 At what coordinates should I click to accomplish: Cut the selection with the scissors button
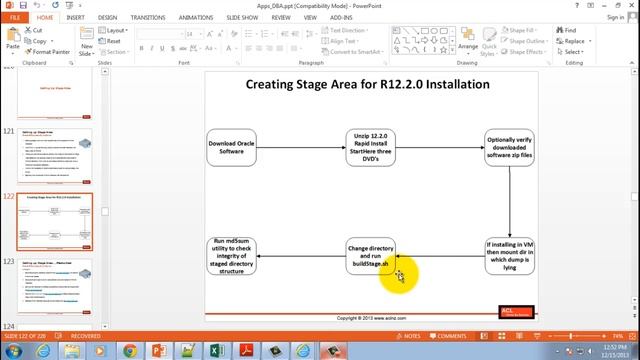tap(33, 30)
